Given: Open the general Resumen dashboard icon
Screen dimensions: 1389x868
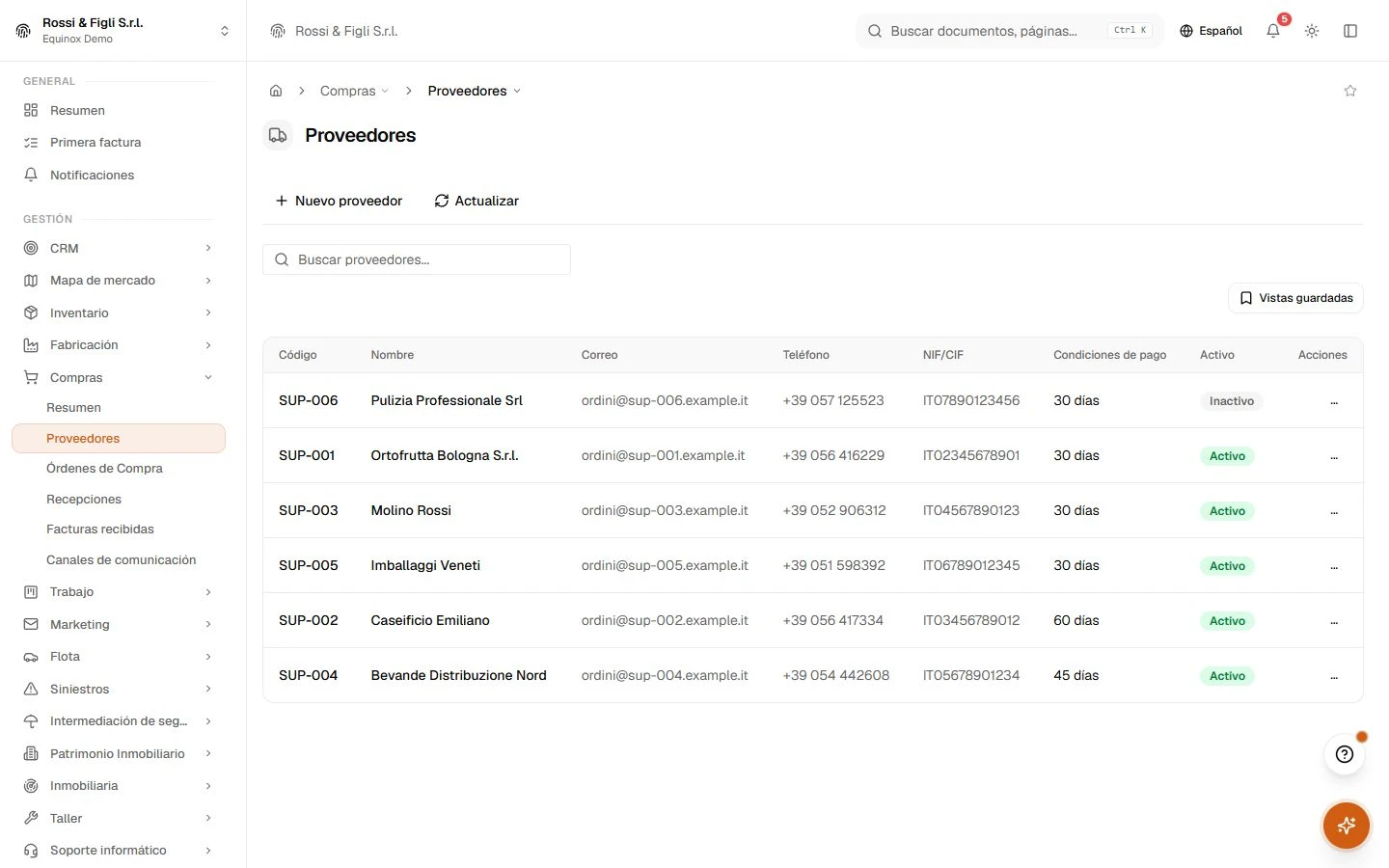Looking at the screenshot, I should (x=31, y=111).
